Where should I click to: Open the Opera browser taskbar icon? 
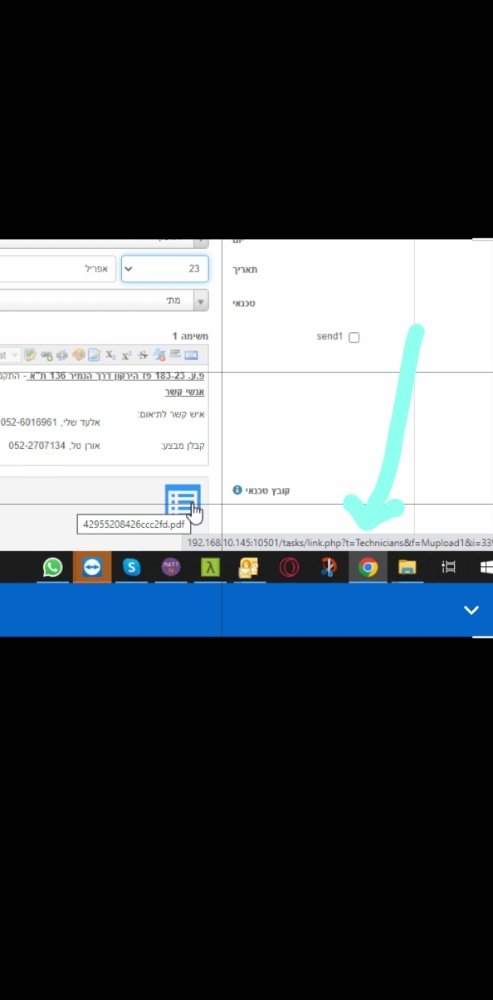289,567
